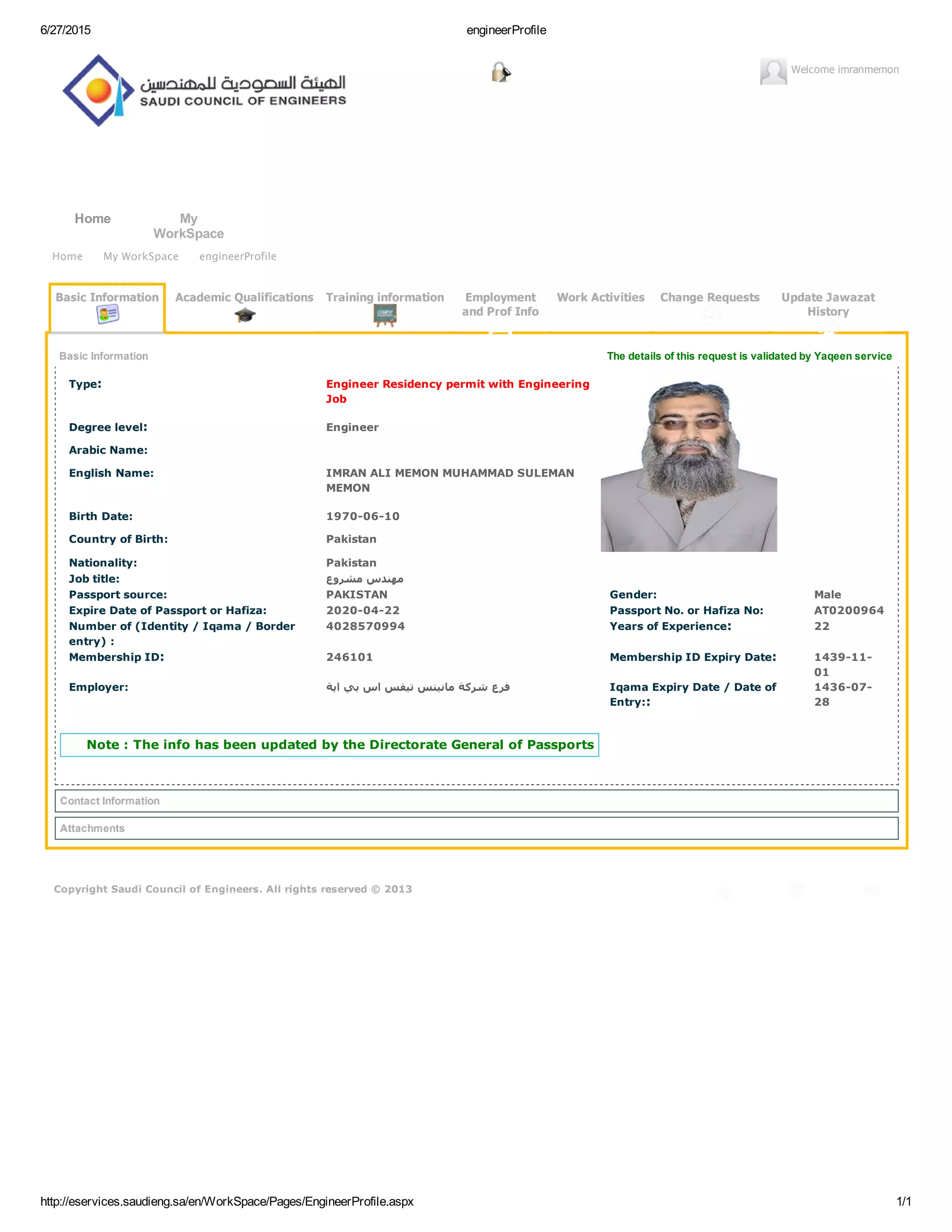Click Home in the main menu

click(93, 219)
